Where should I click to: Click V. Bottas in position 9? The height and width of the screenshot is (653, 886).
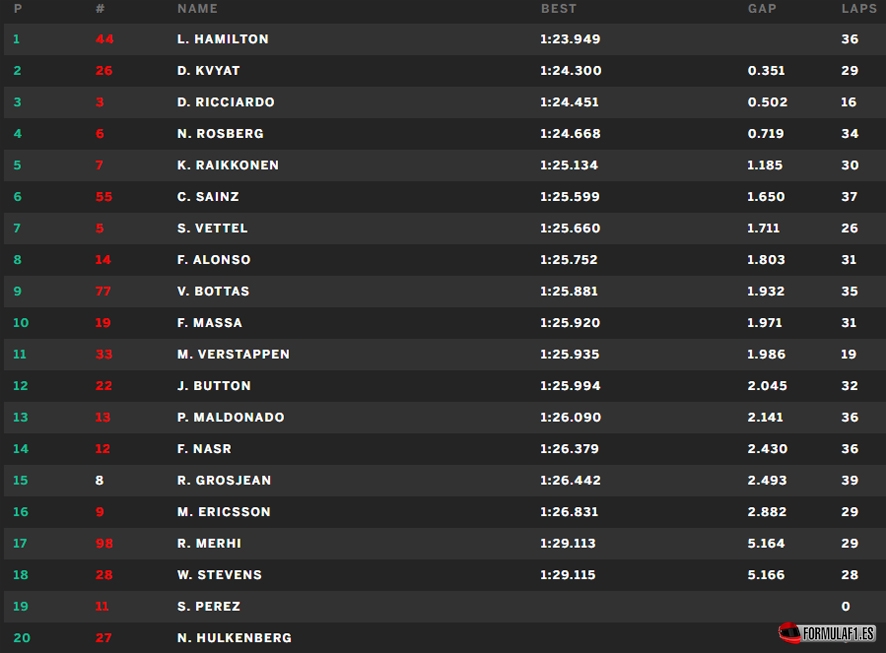pos(213,291)
